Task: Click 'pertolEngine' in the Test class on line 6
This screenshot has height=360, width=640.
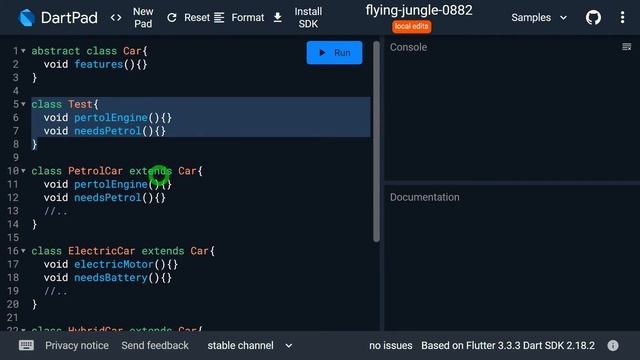Action: click(x=111, y=118)
